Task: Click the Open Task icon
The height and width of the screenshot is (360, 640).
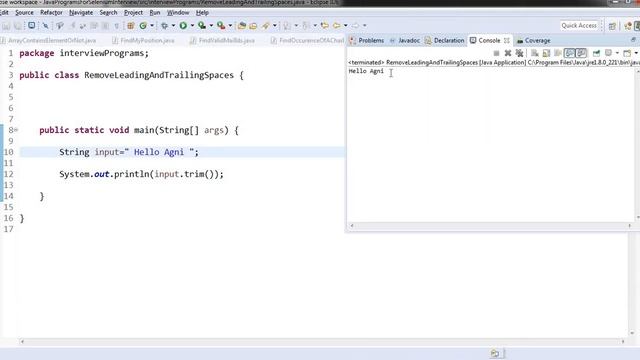Action: coord(253,26)
